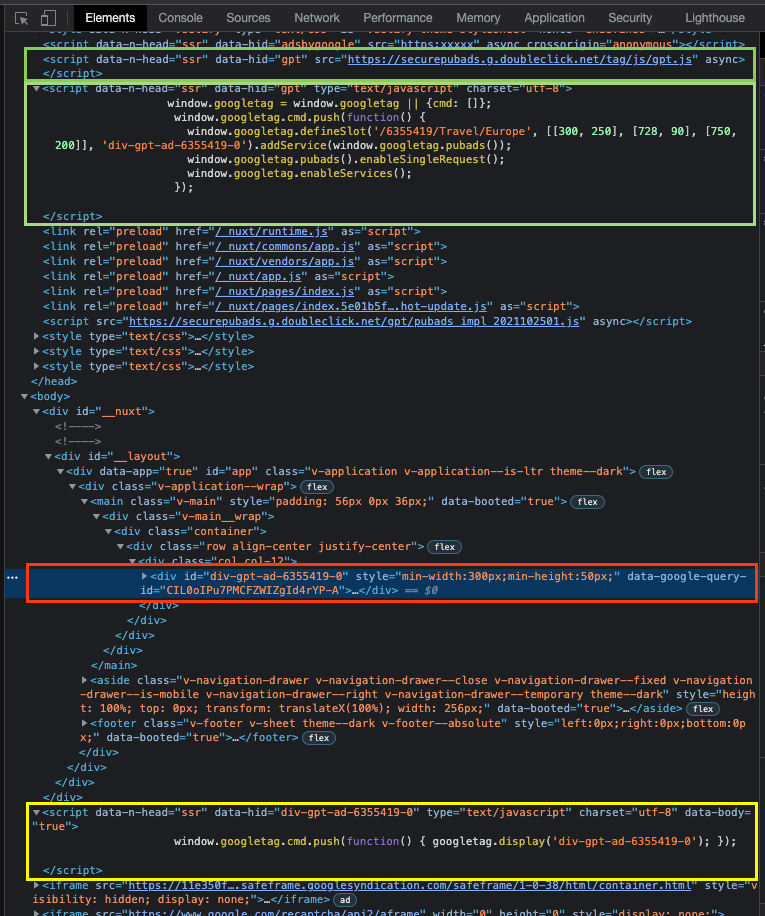Viewport: 765px width, 916px height.
Task: Expand the div-gpt-ad-6355419-0 div node
Action: click(145, 577)
